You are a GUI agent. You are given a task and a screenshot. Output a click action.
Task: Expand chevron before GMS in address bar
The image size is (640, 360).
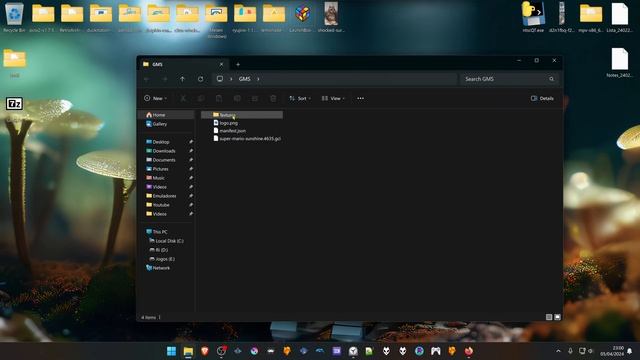point(231,79)
